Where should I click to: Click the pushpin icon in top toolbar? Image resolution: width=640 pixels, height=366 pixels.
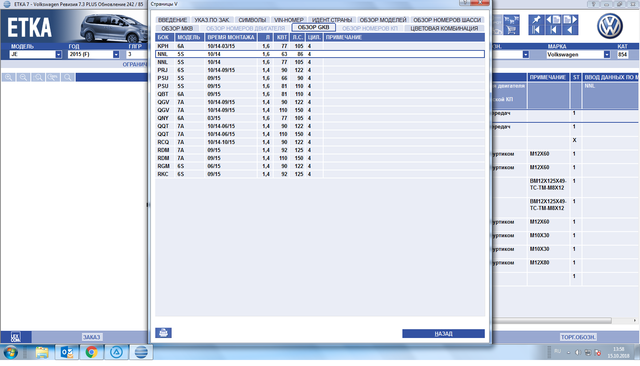pos(536,20)
